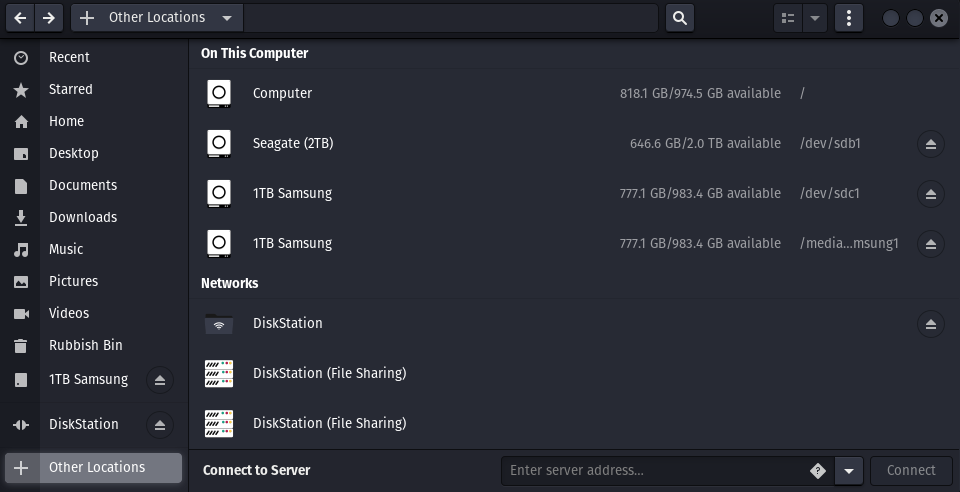Screen dimensions: 960x492
Task: Click the search magnifier icon
Action: [680, 18]
